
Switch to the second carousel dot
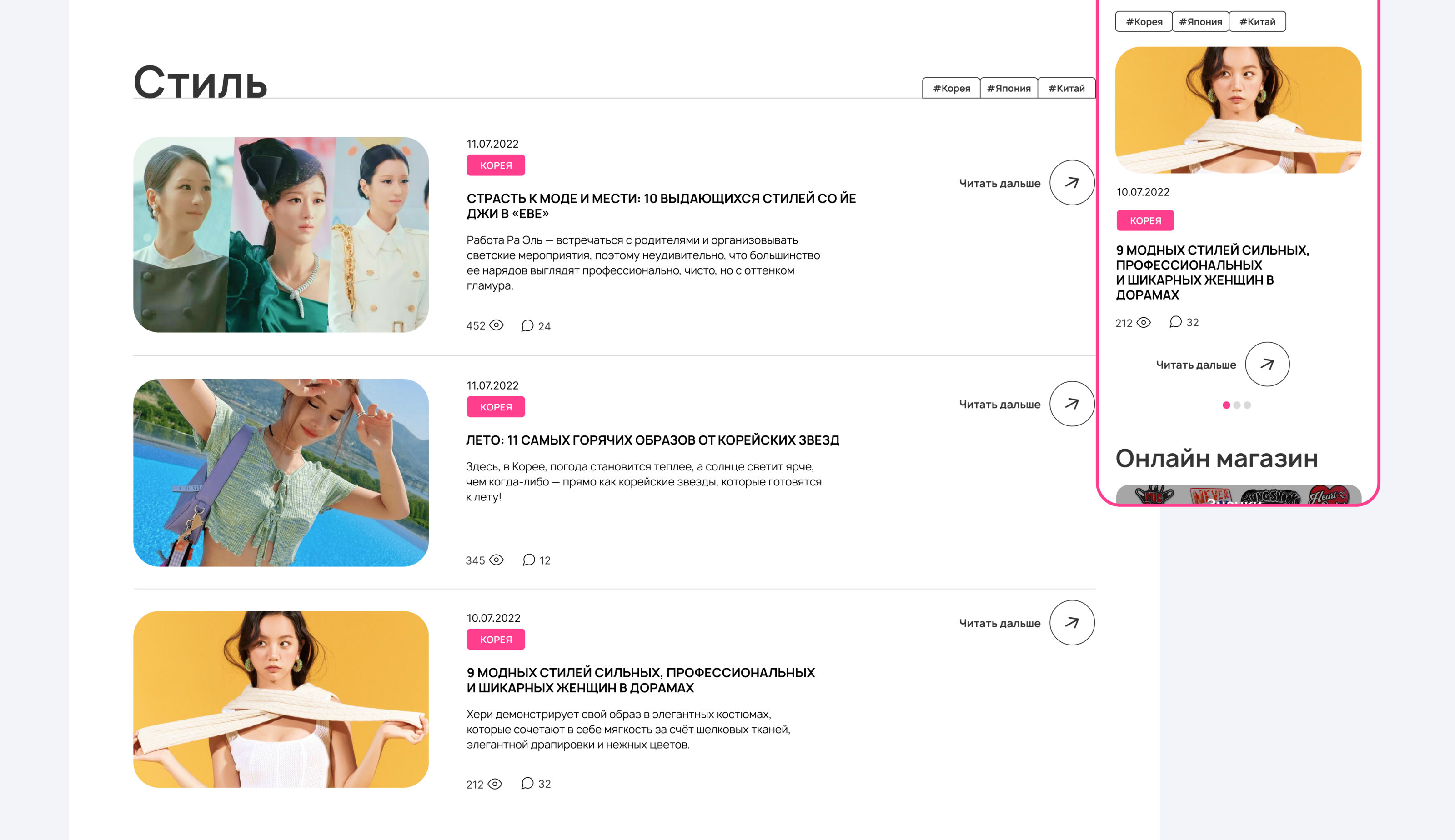1236,405
